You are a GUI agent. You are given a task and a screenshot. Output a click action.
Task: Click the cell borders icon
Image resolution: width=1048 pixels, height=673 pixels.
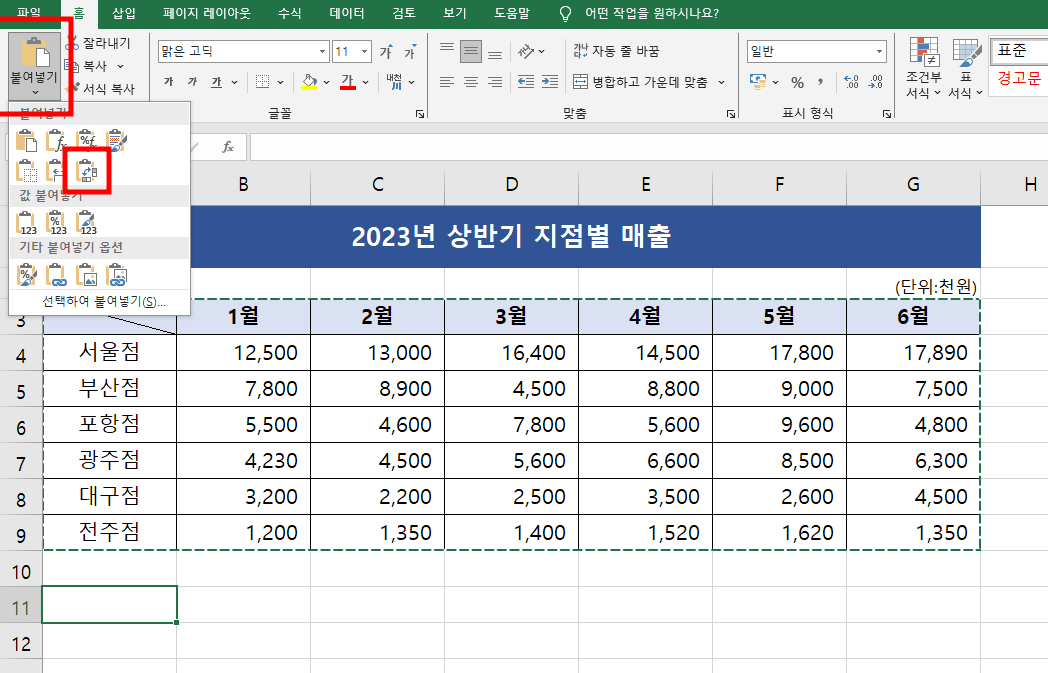[263, 82]
